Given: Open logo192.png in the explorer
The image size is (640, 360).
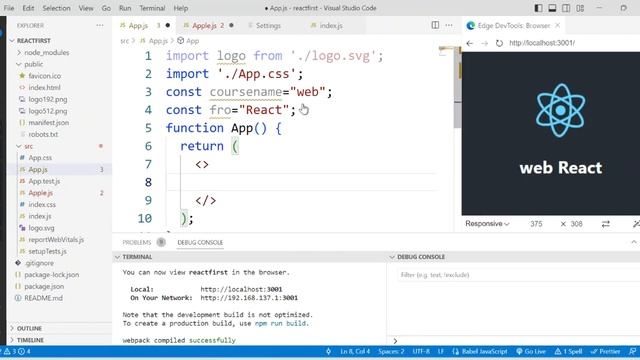Looking at the screenshot, I should pyautogui.click(x=48, y=100).
